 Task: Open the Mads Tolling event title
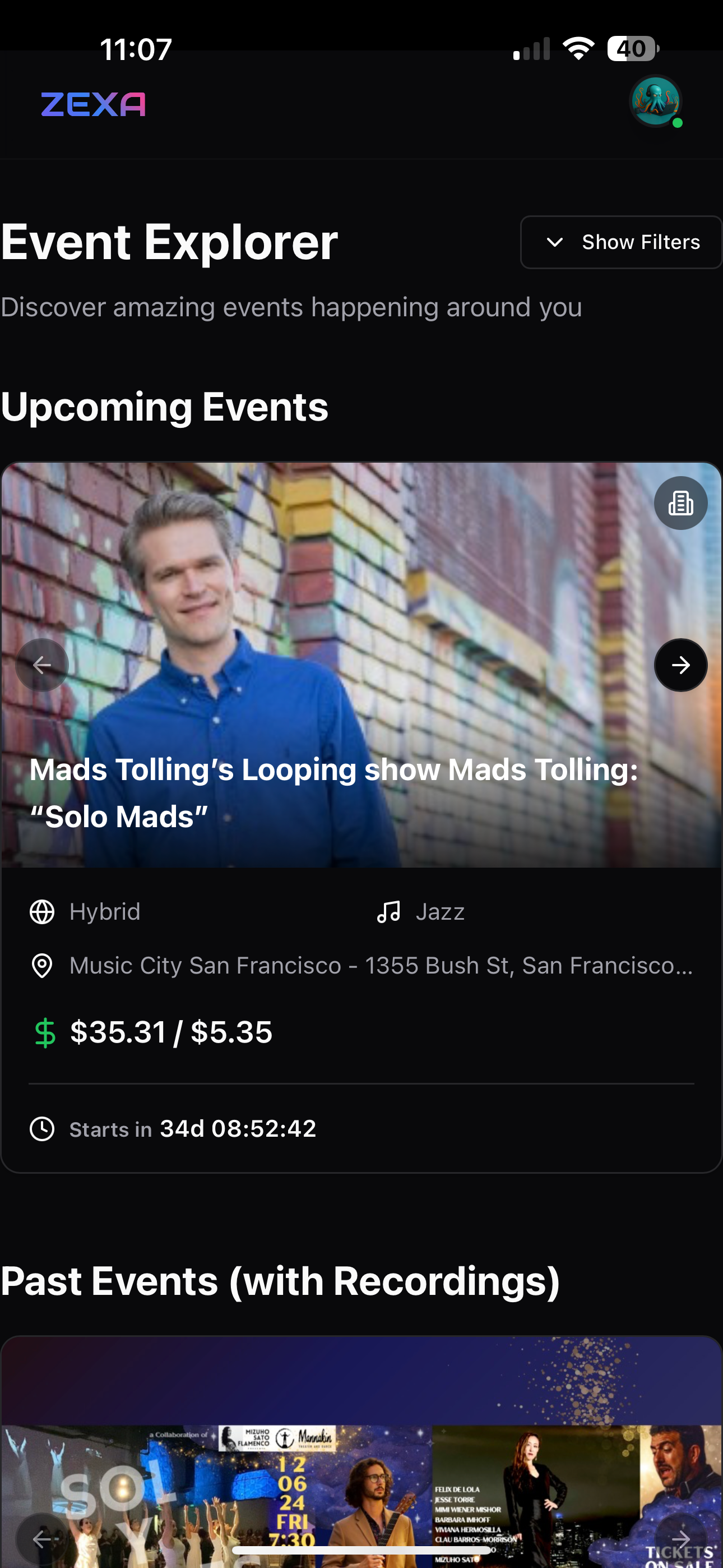[x=333, y=792]
